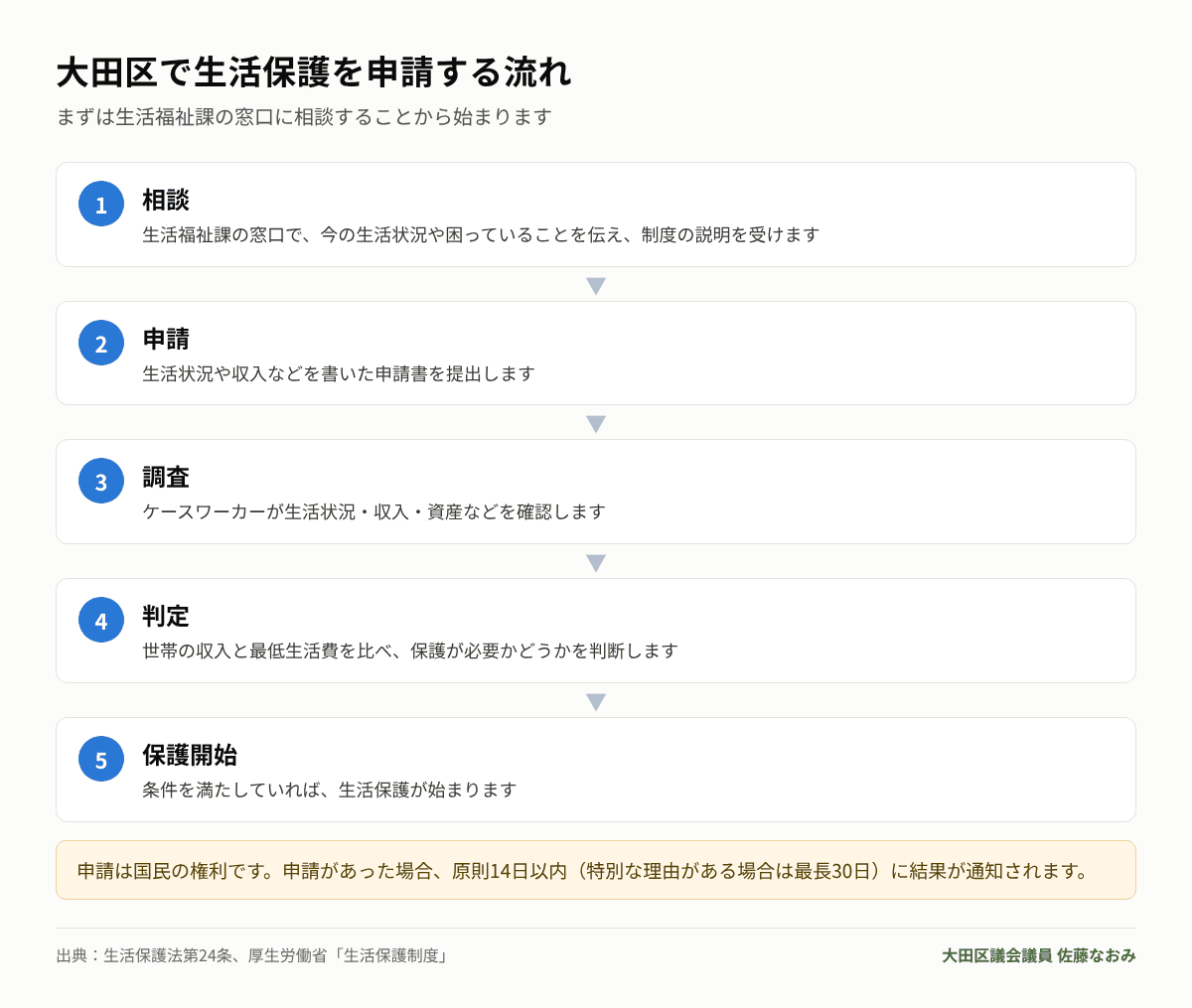The height and width of the screenshot is (1008, 1192).
Task: Click the number 3 step badge
Action: [x=101, y=481]
